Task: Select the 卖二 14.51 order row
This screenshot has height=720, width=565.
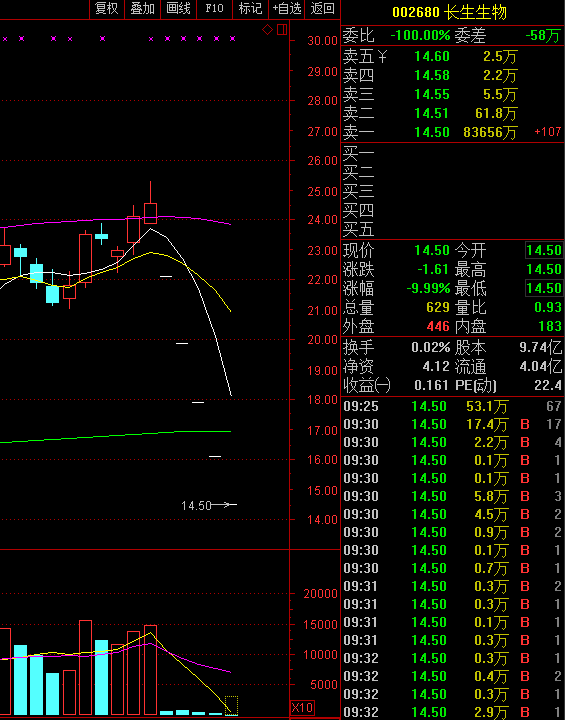Action: tap(452, 113)
